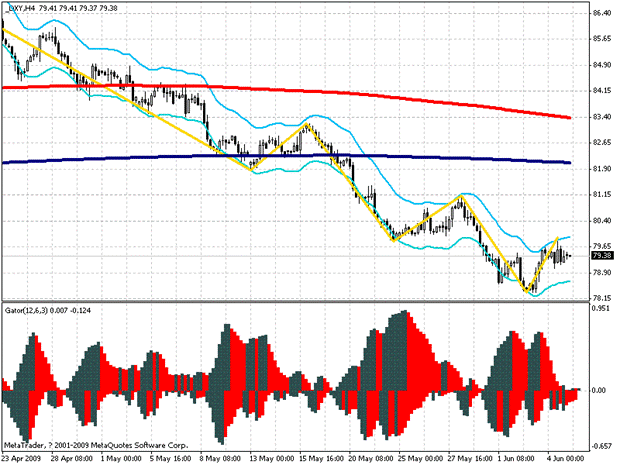Click the 20 May 08:00 time label
The height and width of the screenshot is (465, 620).
click(x=371, y=458)
